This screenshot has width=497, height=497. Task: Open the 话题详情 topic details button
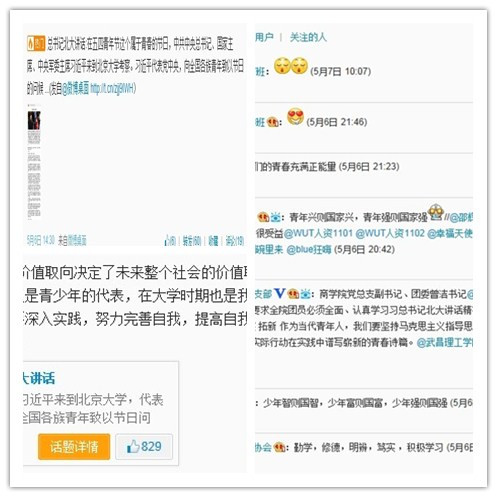(x=74, y=447)
